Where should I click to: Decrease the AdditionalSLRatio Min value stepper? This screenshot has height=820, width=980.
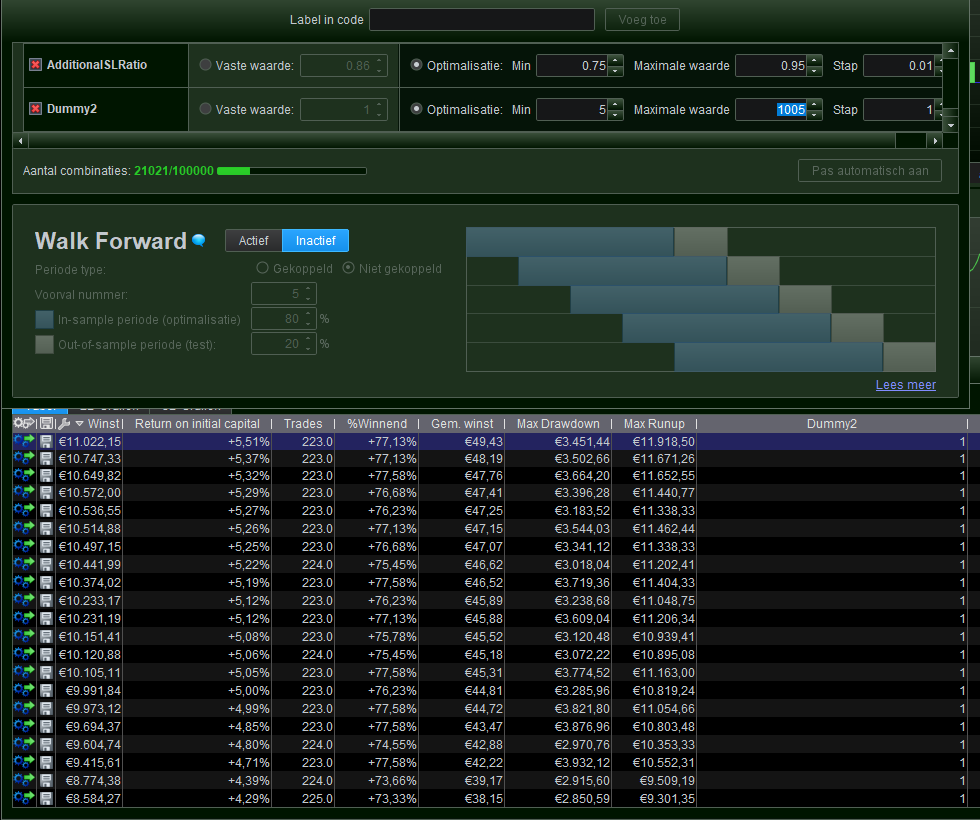coord(615,70)
